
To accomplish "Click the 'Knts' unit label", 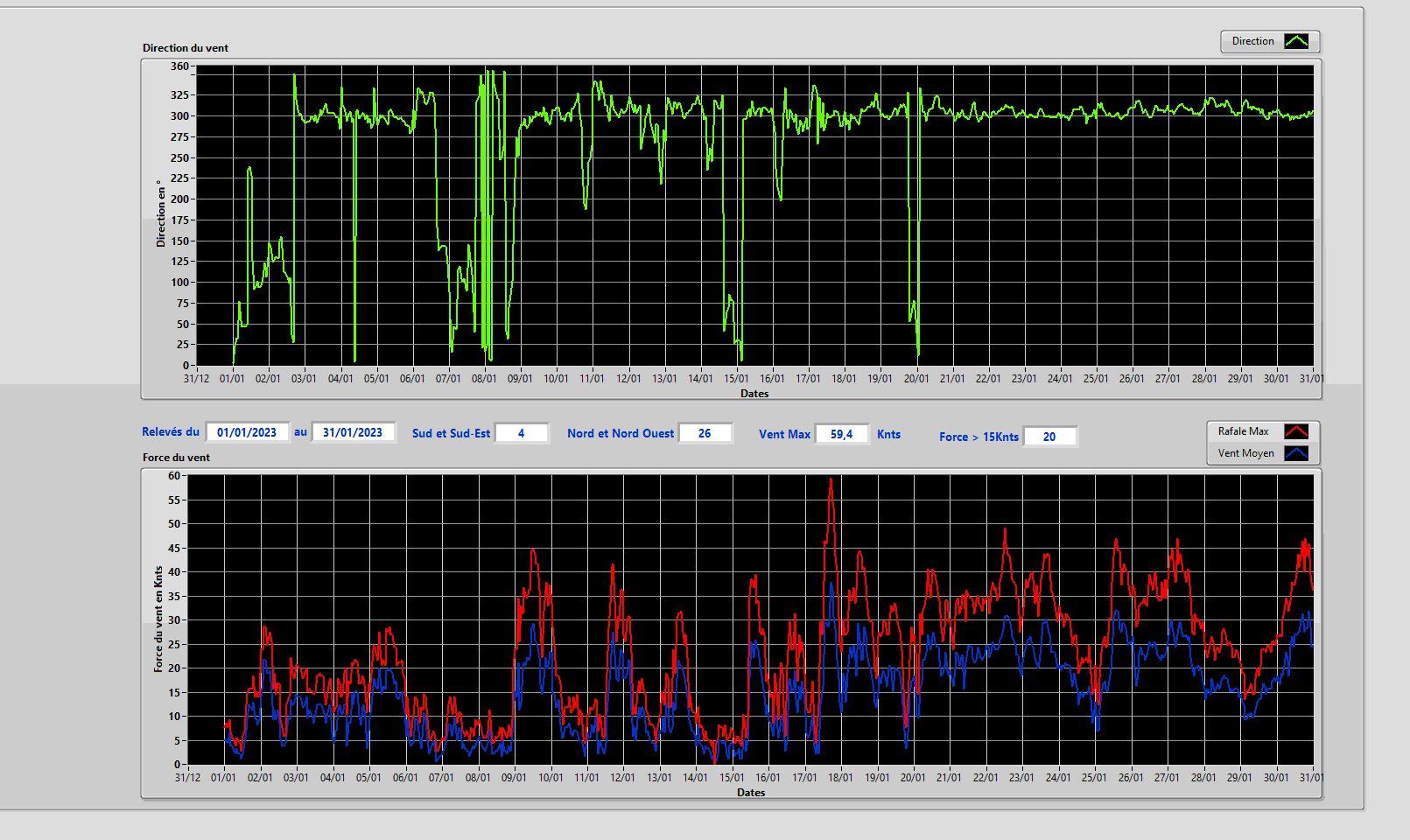I will pos(889,435).
